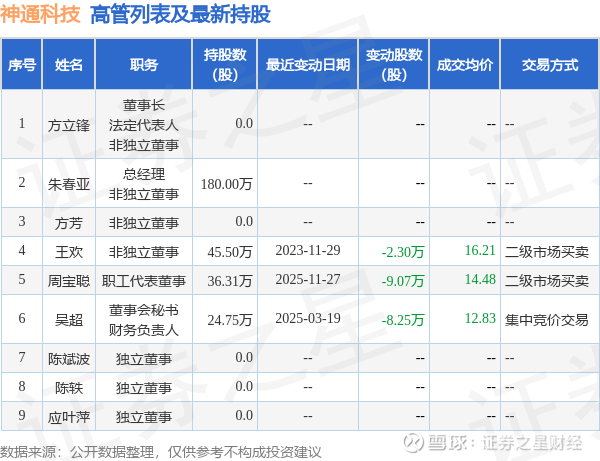This screenshot has height=461, width=600.
Task: Click the 非独立董事 cell in 王欢's row
Action: click(143, 252)
